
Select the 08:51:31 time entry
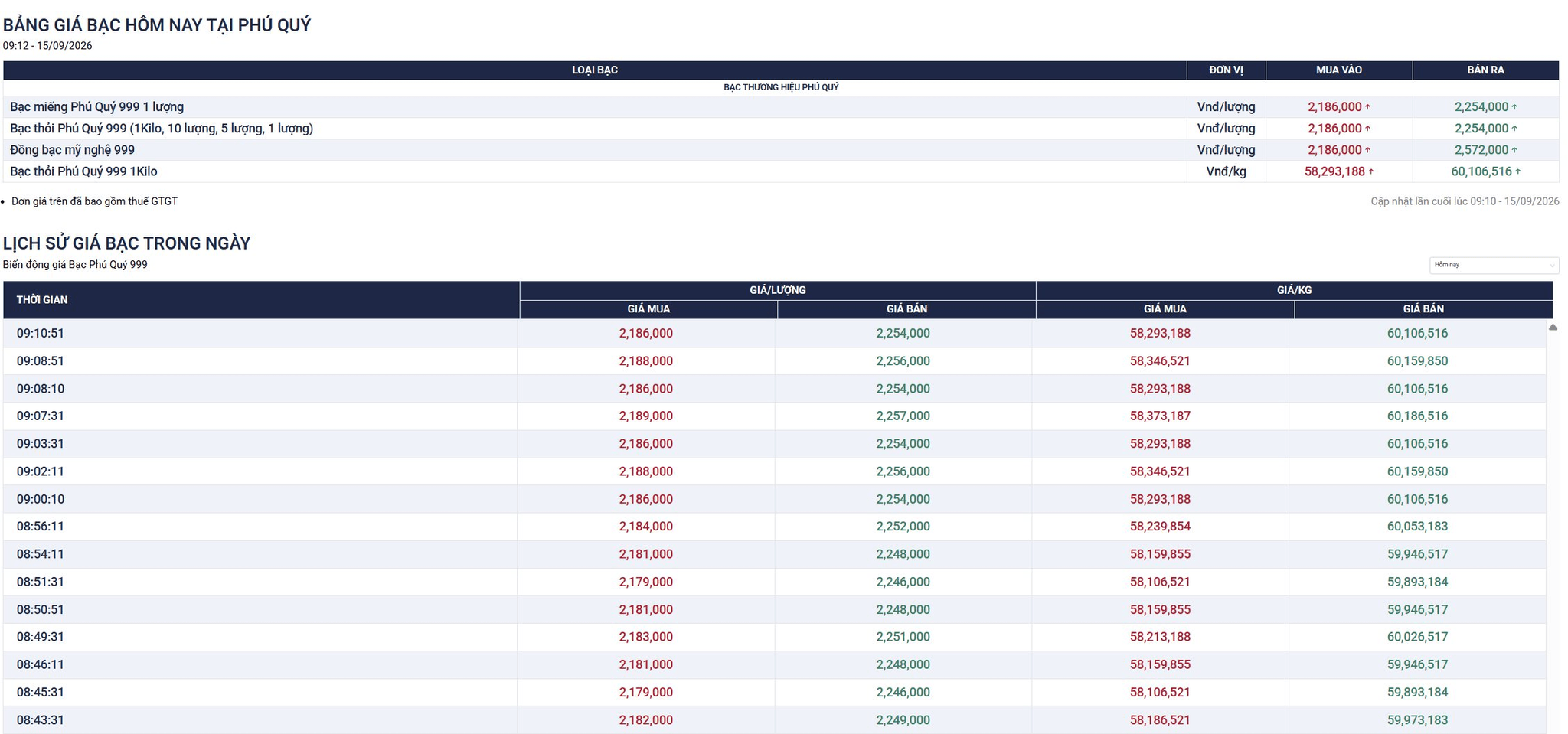[41, 582]
